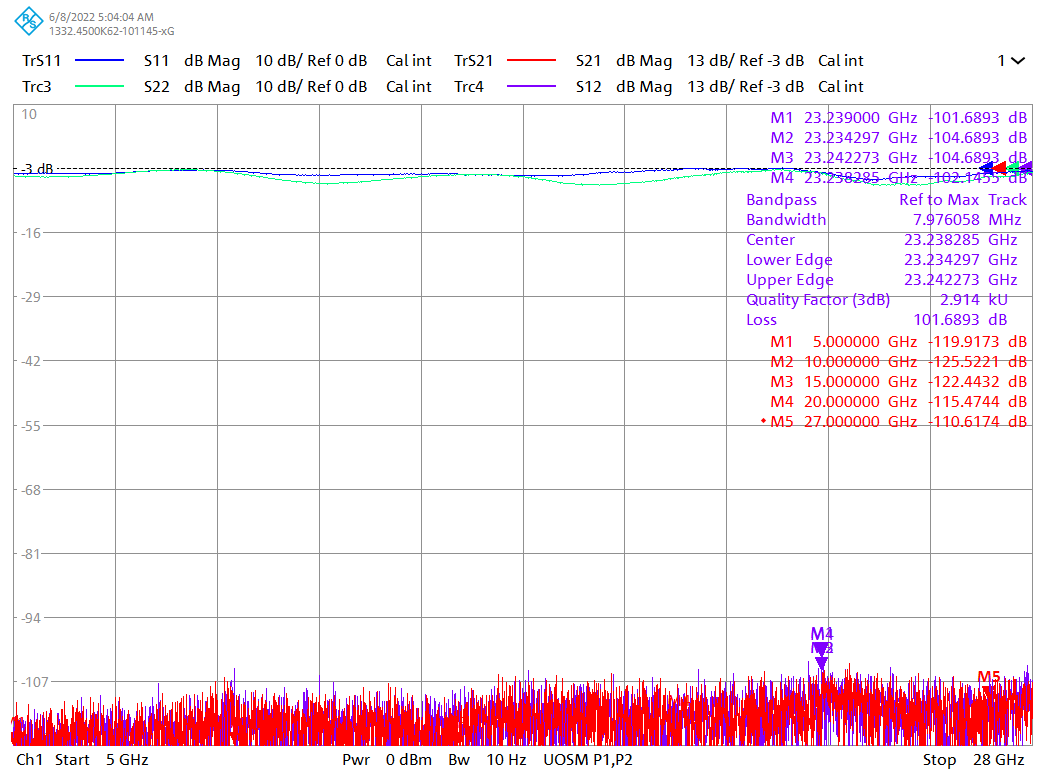This screenshot has height=775, width=1053.
Task: Click 'Ref to Max' bandpass label
Action: tap(939, 199)
